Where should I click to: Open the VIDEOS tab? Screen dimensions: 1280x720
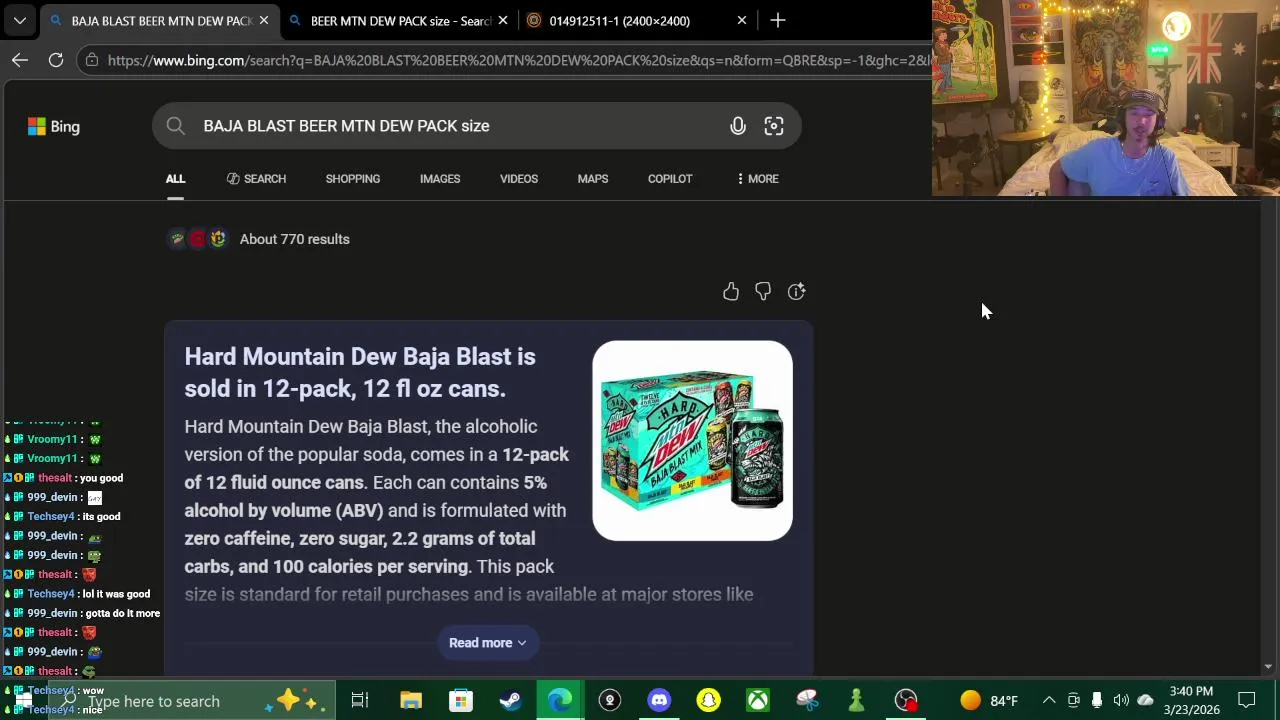click(x=519, y=179)
